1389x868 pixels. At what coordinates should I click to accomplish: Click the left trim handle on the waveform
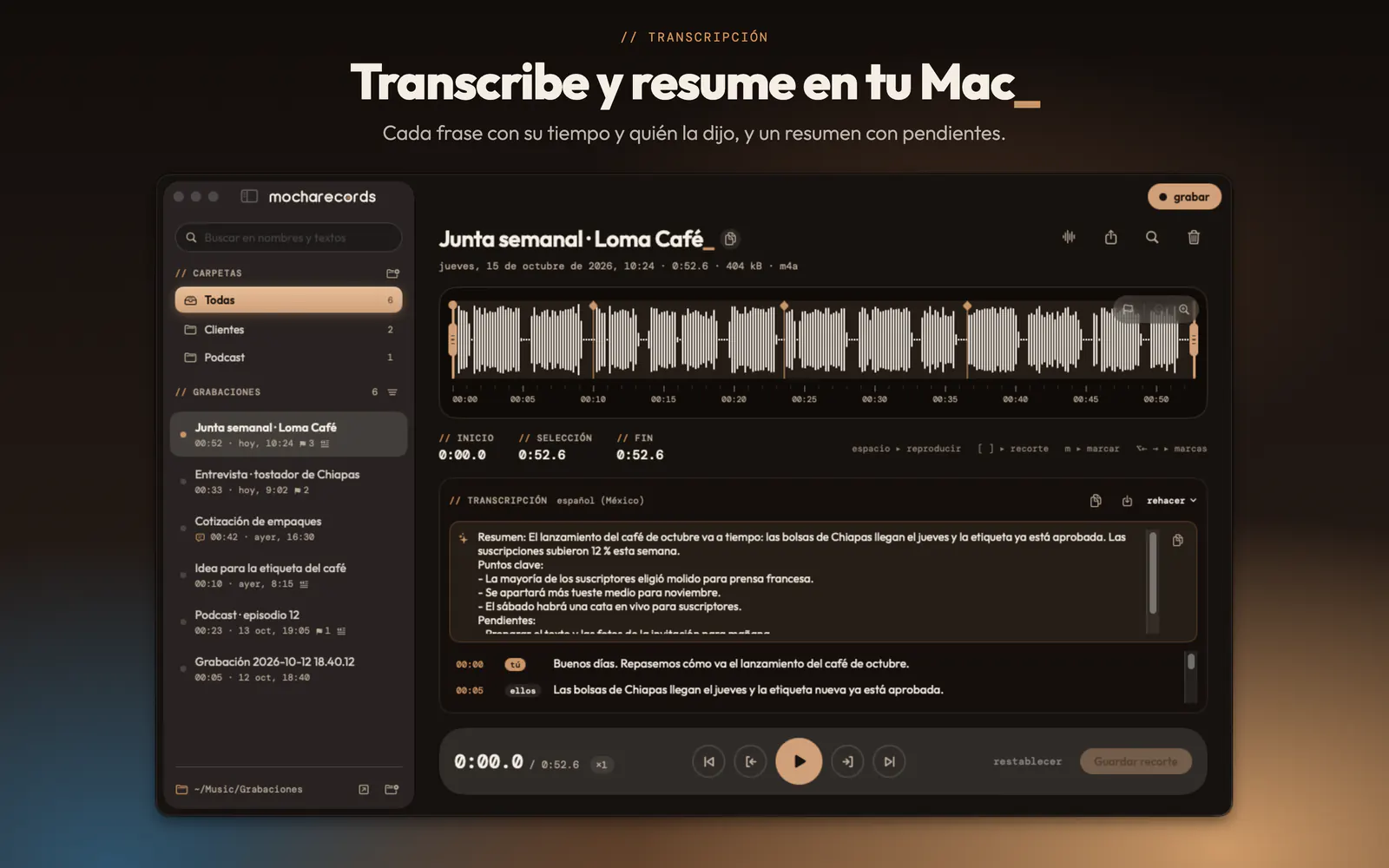pyautogui.click(x=452, y=339)
